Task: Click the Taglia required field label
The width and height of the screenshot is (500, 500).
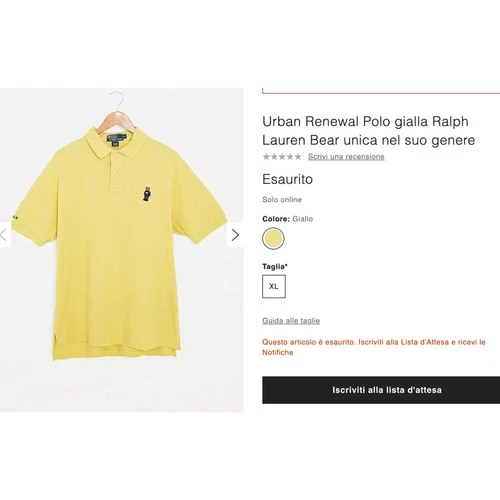Action: click(x=275, y=267)
